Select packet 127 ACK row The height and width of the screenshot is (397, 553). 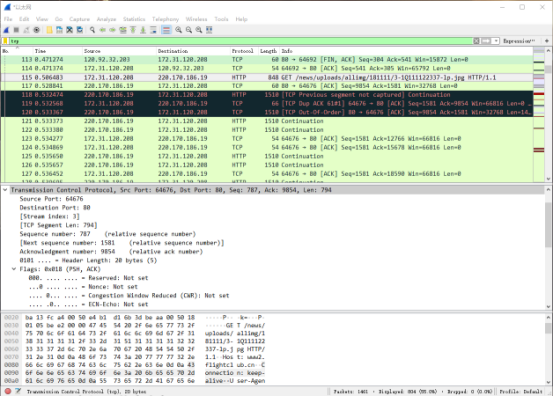(267, 174)
